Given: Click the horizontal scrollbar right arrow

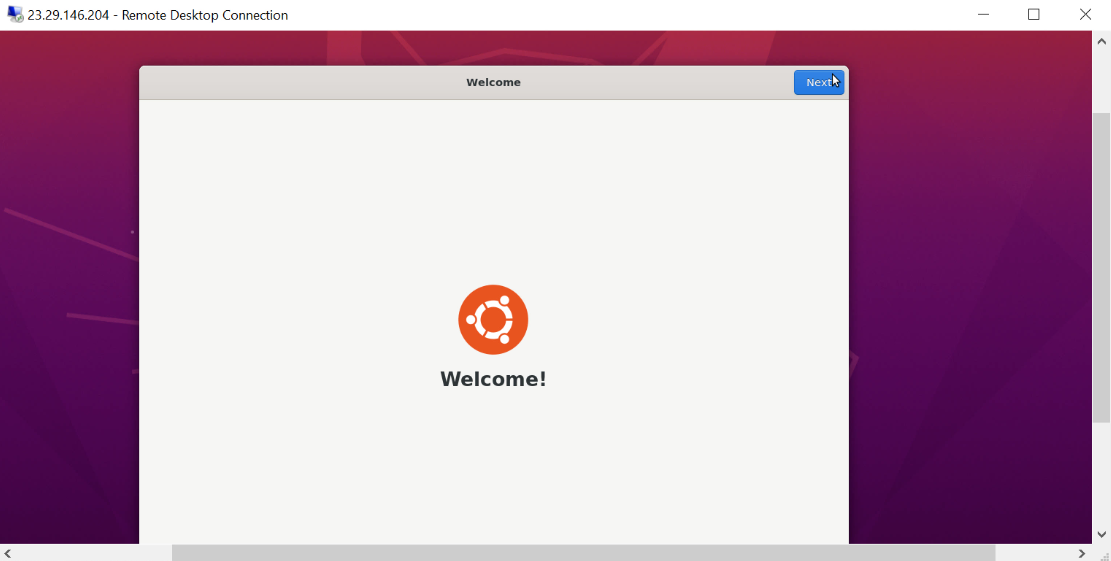Looking at the screenshot, I should click(1082, 553).
